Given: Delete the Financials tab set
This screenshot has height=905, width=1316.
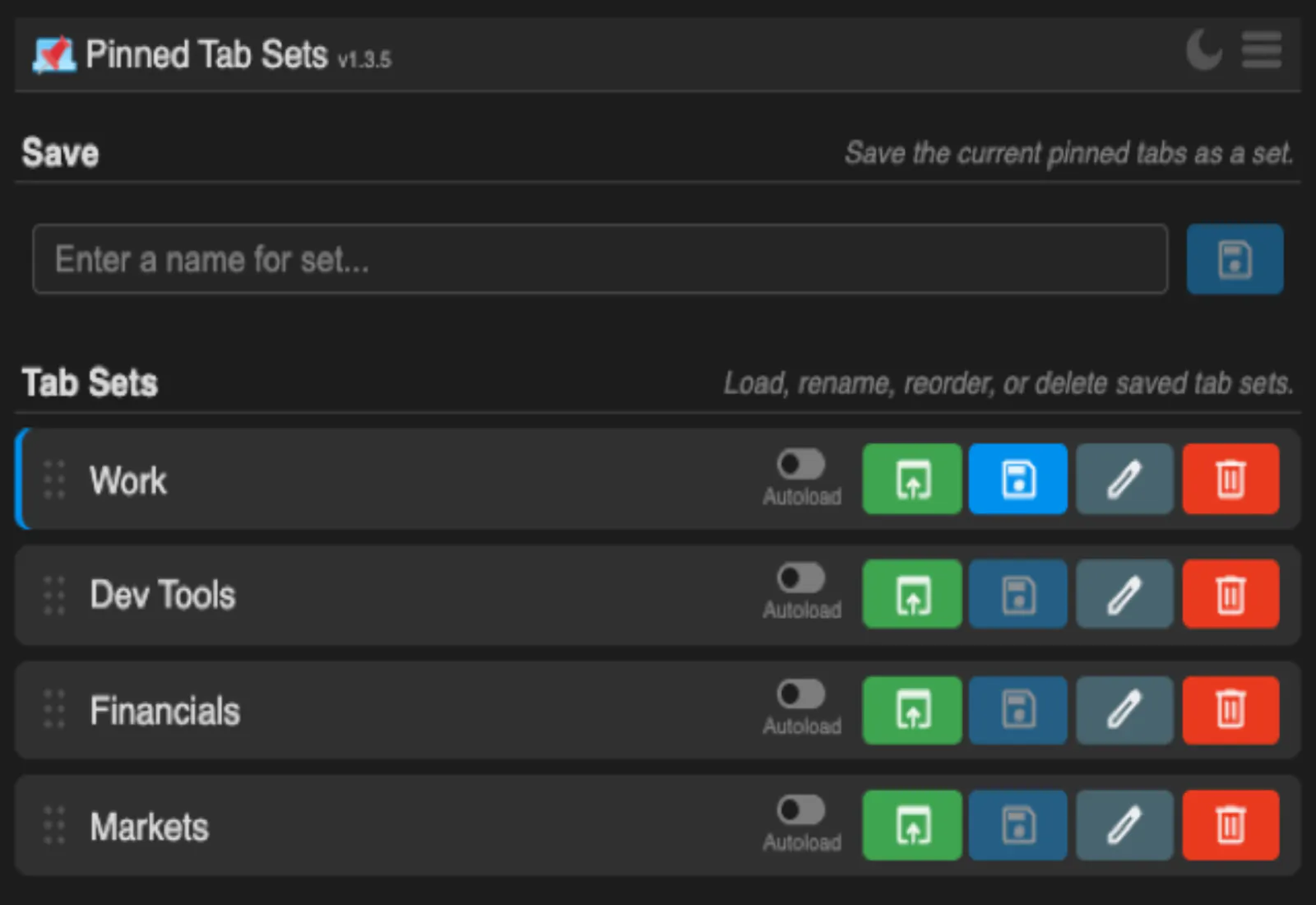Looking at the screenshot, I should click(1230, 710).
